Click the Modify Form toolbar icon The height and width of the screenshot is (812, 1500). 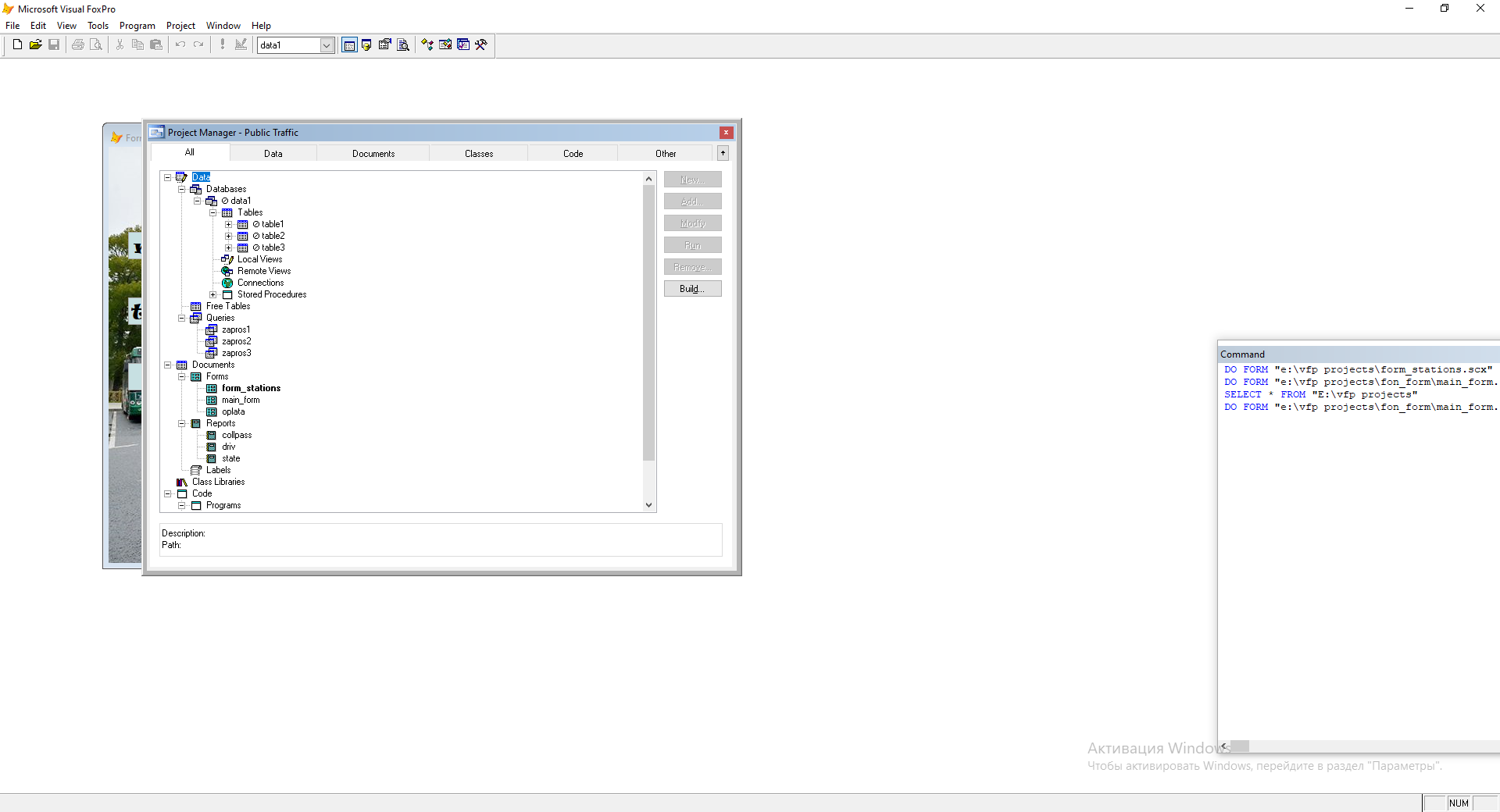[x=241, y=45]
